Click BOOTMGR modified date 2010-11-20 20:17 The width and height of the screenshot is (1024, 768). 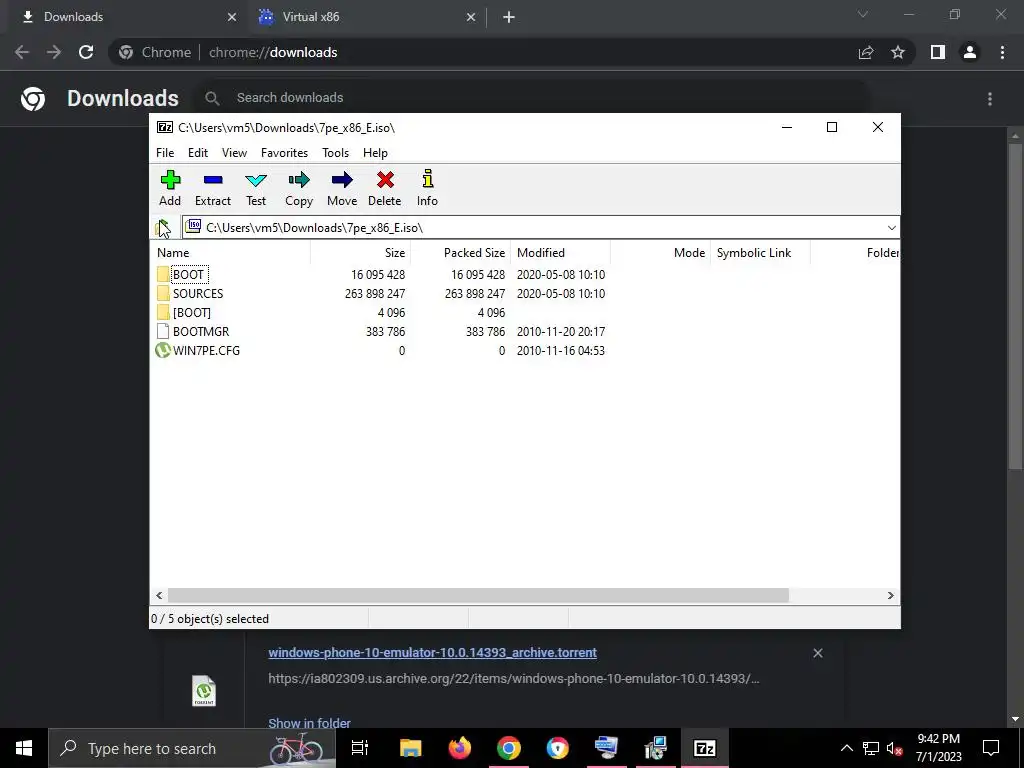coord(561,331)
